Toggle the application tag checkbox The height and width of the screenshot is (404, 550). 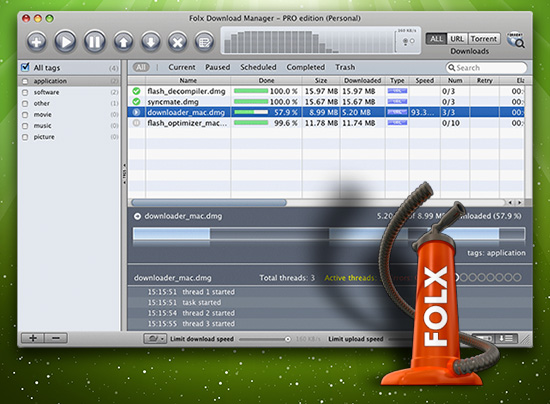click(x=25, y=81)
